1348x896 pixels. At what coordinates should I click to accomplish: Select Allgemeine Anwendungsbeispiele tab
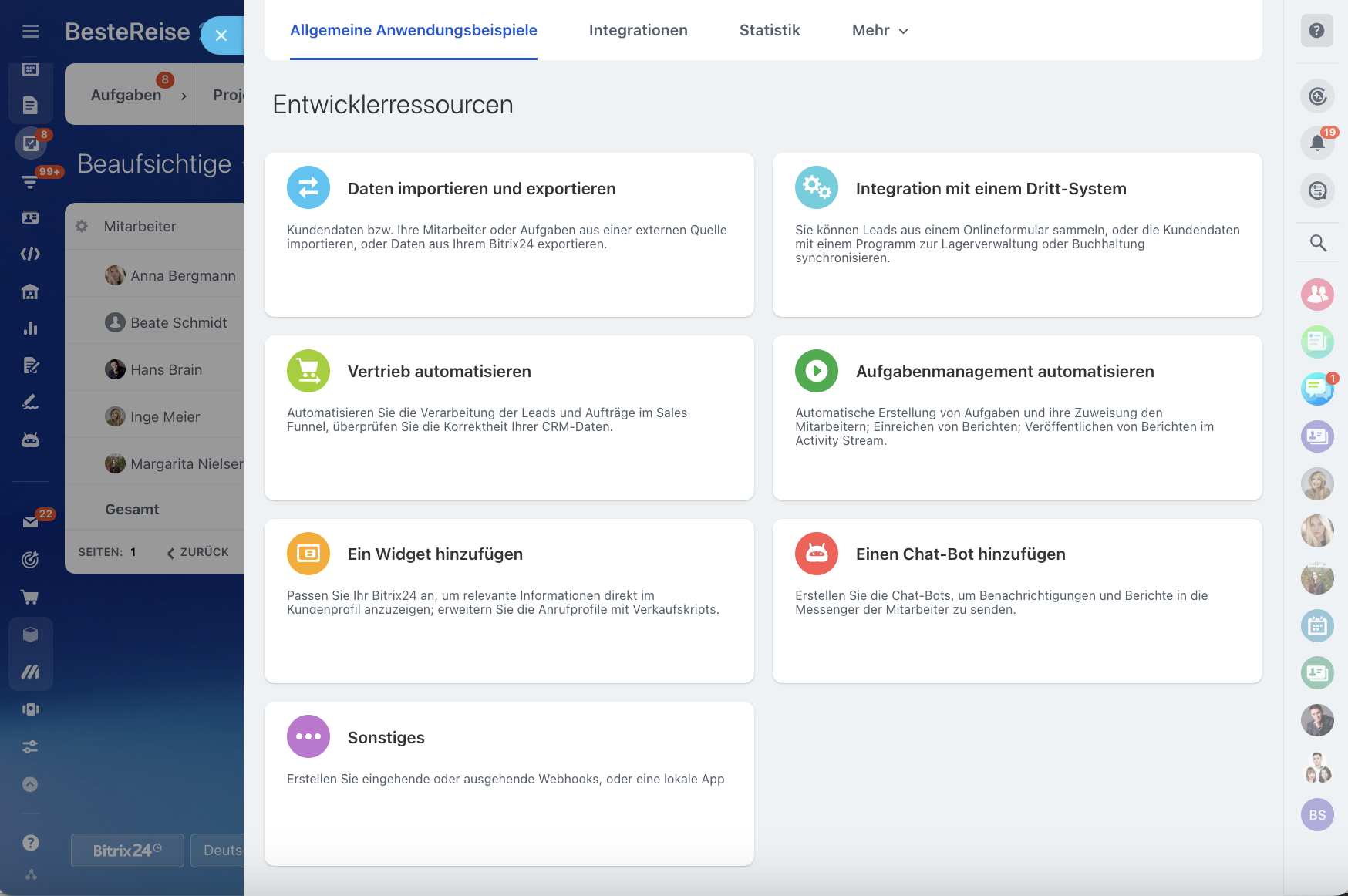click(413, 31)
